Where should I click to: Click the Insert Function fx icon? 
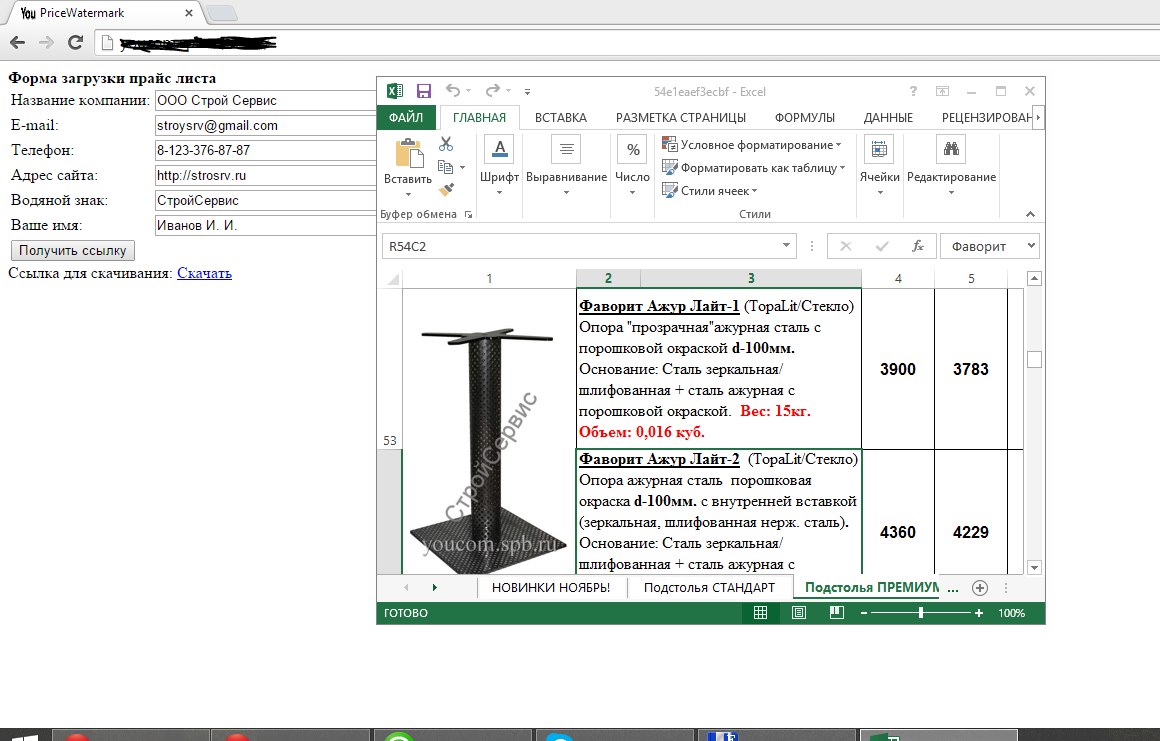[x=917, y=246]
